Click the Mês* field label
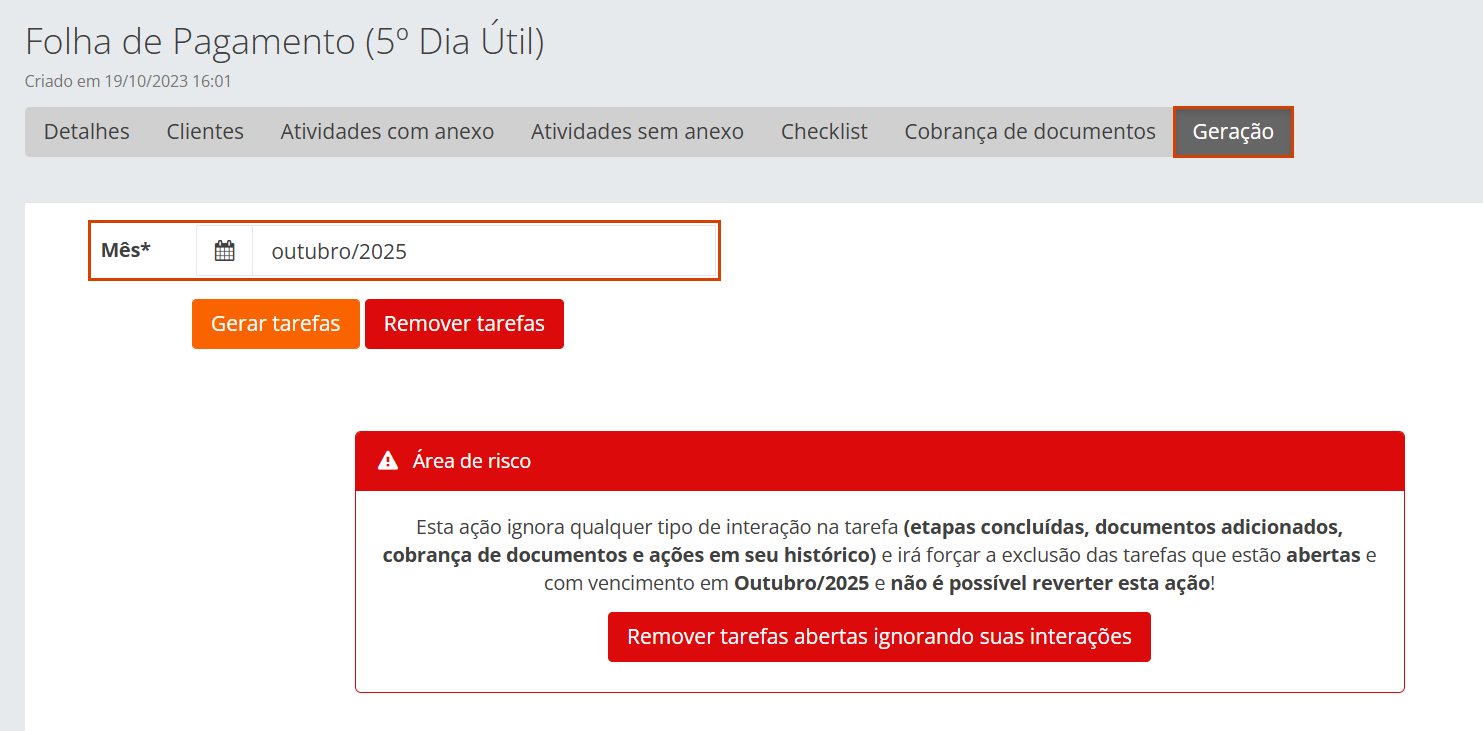1483x731 pixels. tap(126, 250)
